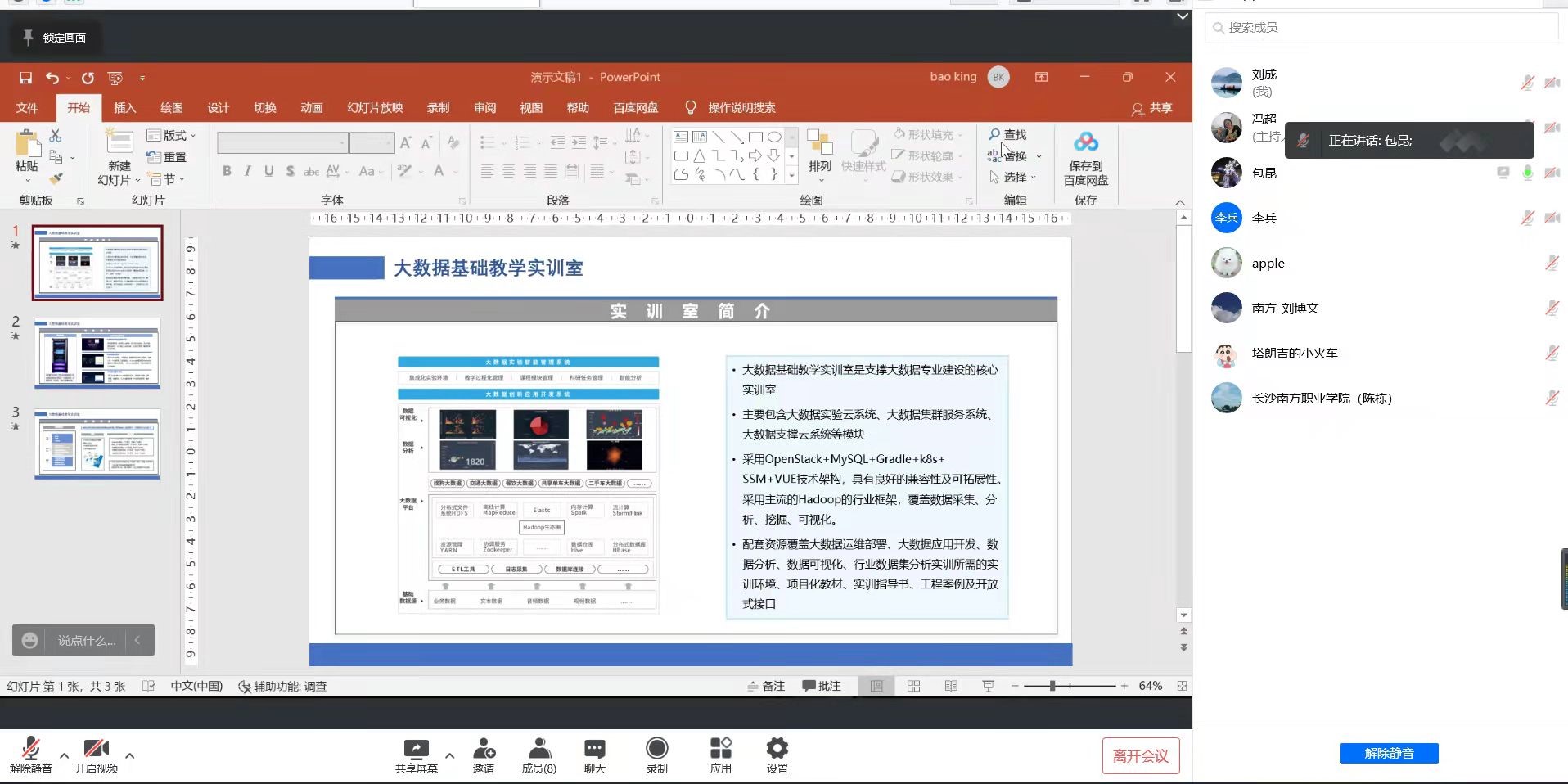Expand share screen options arrow
Viewport: 1568px width, 784px height.
tap(449, 755)
